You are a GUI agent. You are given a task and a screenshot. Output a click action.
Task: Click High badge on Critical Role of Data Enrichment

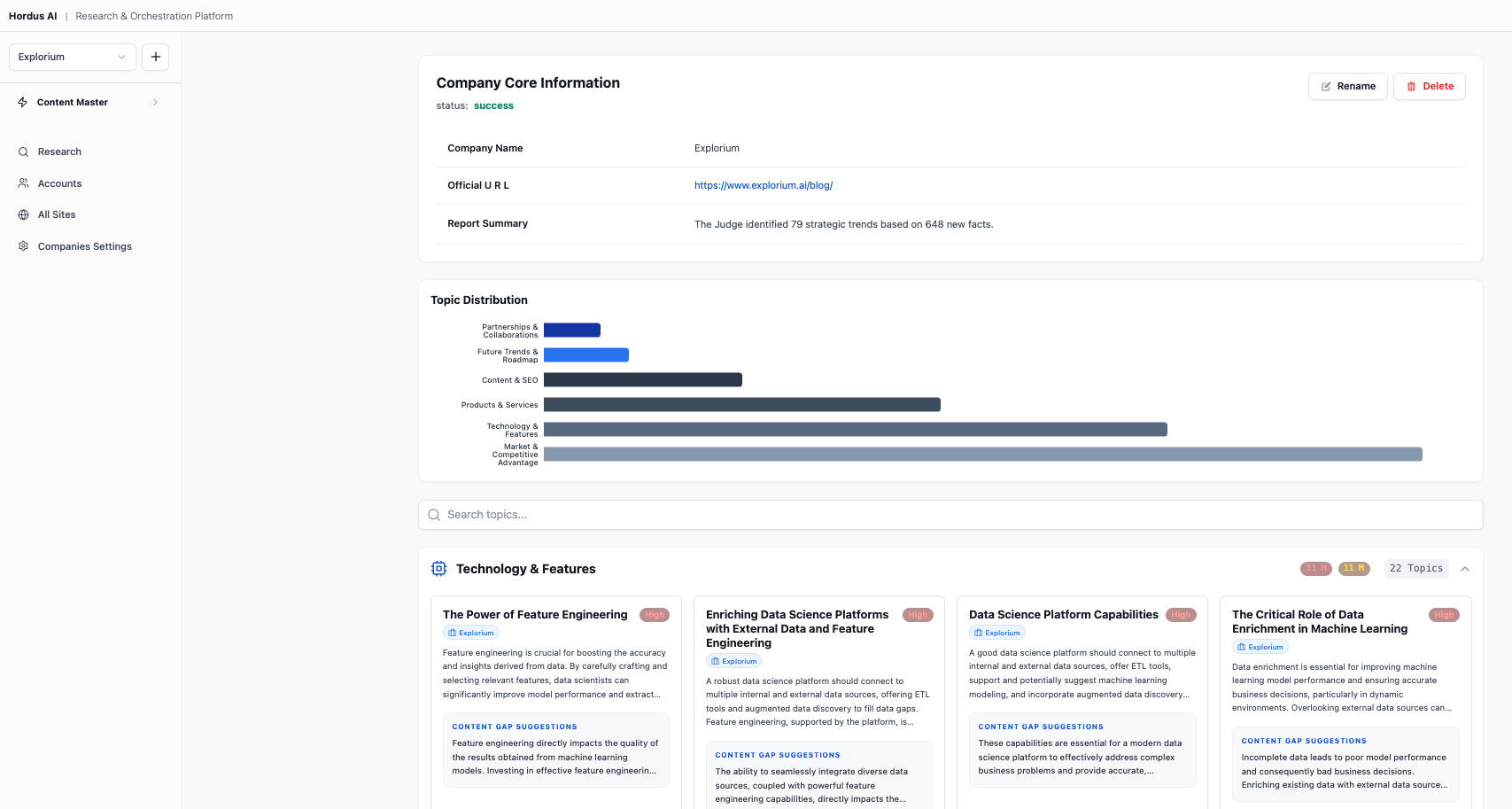click(1444, 615)
